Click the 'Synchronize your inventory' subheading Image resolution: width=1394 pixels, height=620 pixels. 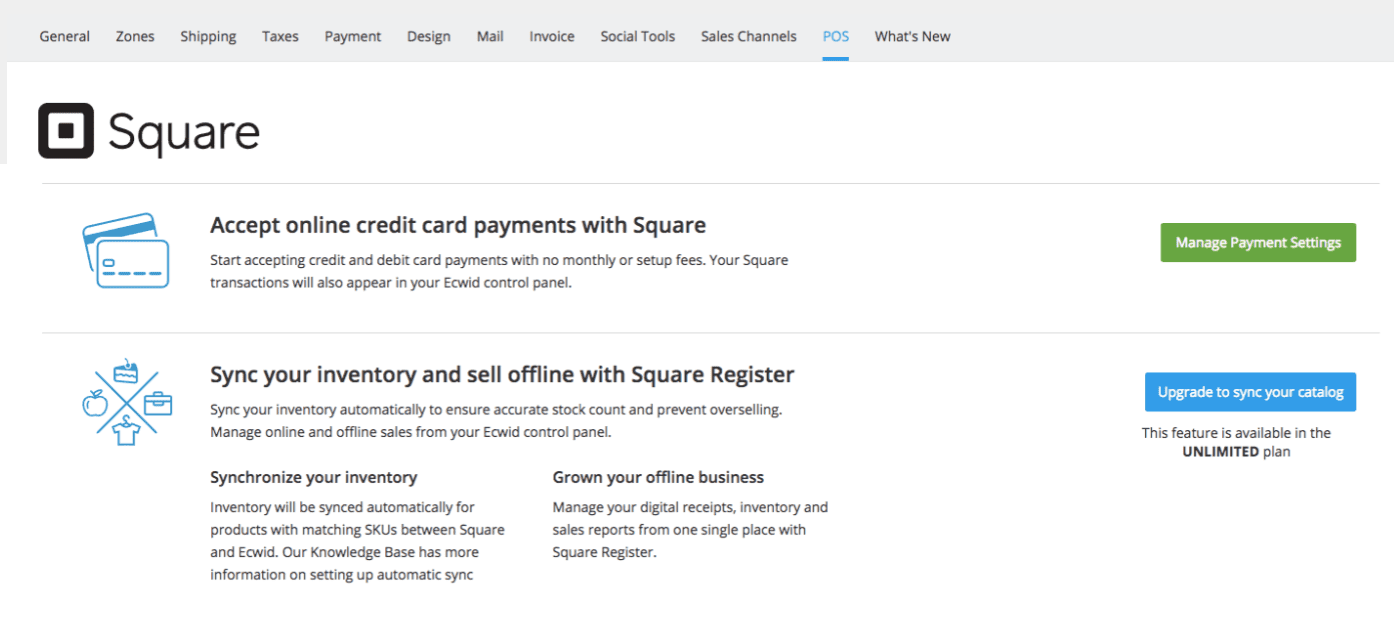(x=314, y=477)
